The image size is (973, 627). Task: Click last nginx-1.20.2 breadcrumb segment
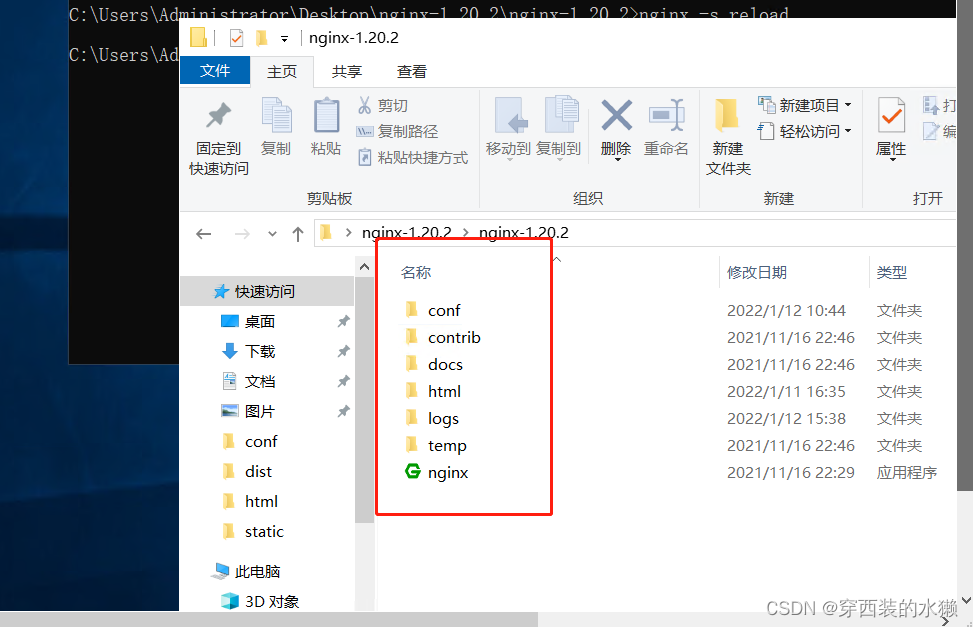(x=524, y=233)
